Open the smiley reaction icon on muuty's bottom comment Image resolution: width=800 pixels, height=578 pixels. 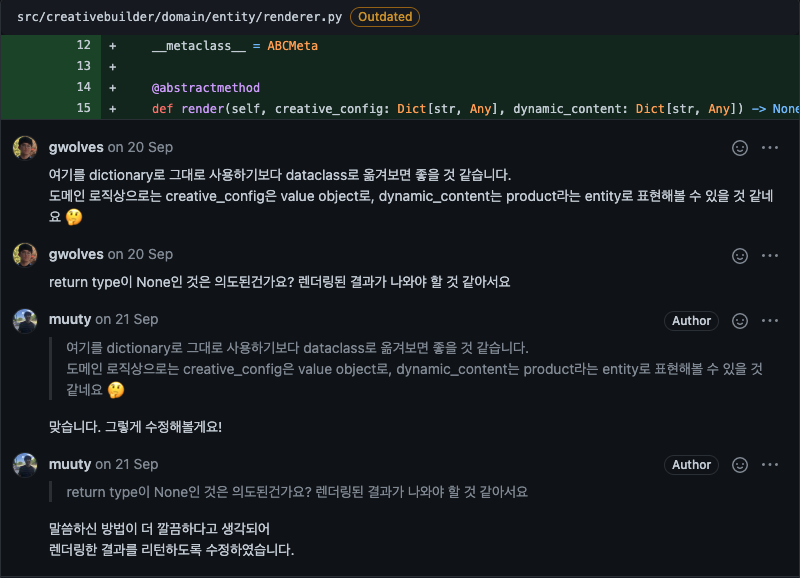[738, 464]
